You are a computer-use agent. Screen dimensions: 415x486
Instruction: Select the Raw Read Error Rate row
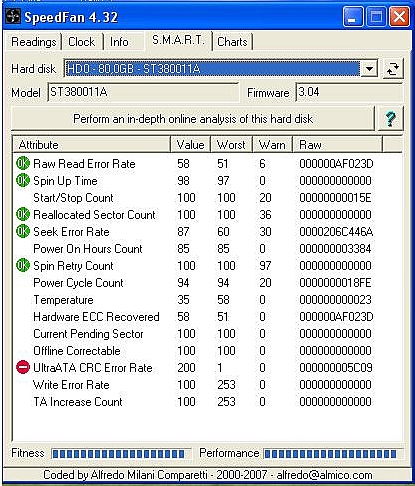207,164
